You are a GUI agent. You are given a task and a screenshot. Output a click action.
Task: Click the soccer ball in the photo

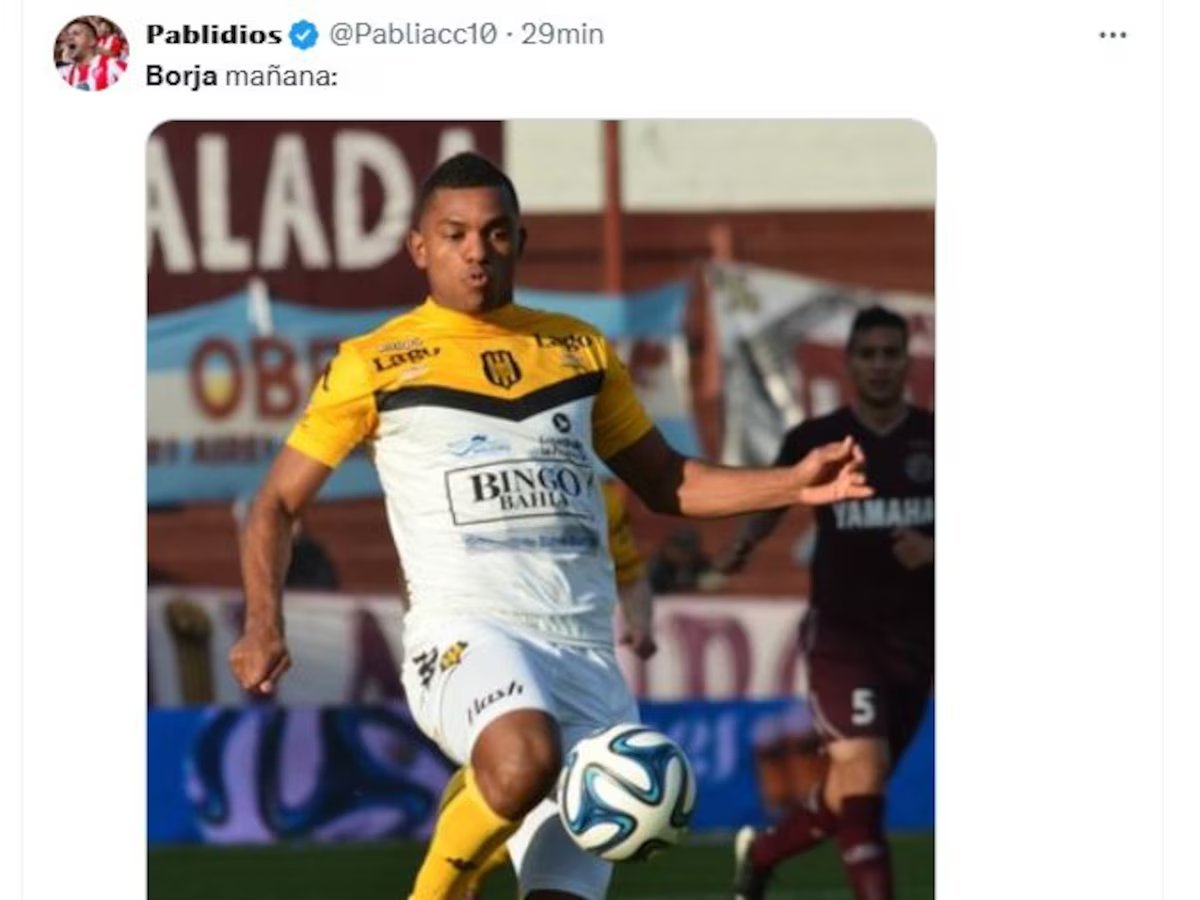point(626,791)
